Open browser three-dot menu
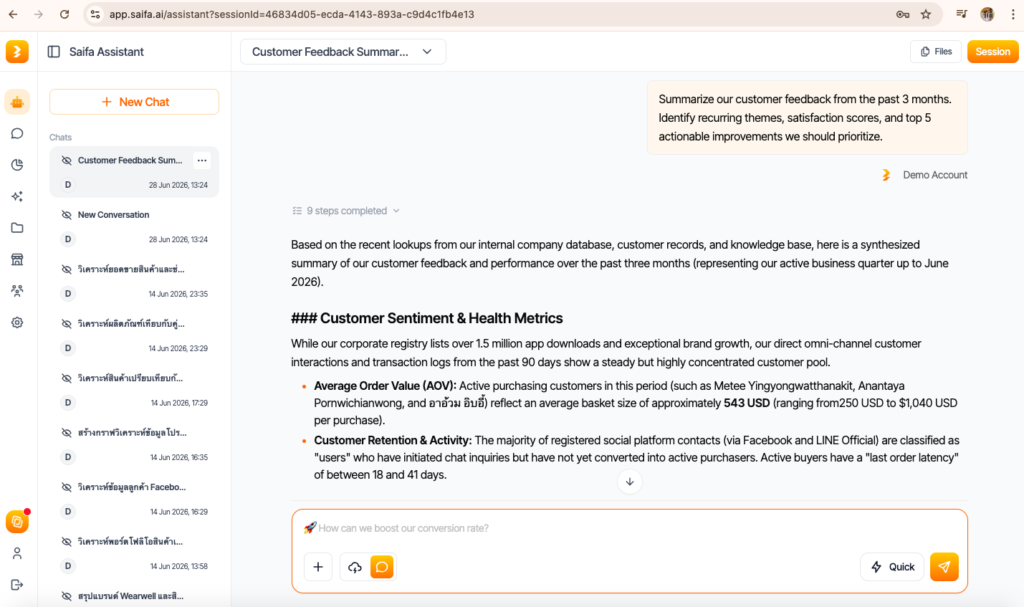Viewport: 1024px width, 607px height. pyautogui.click(x=1013, y=14)
